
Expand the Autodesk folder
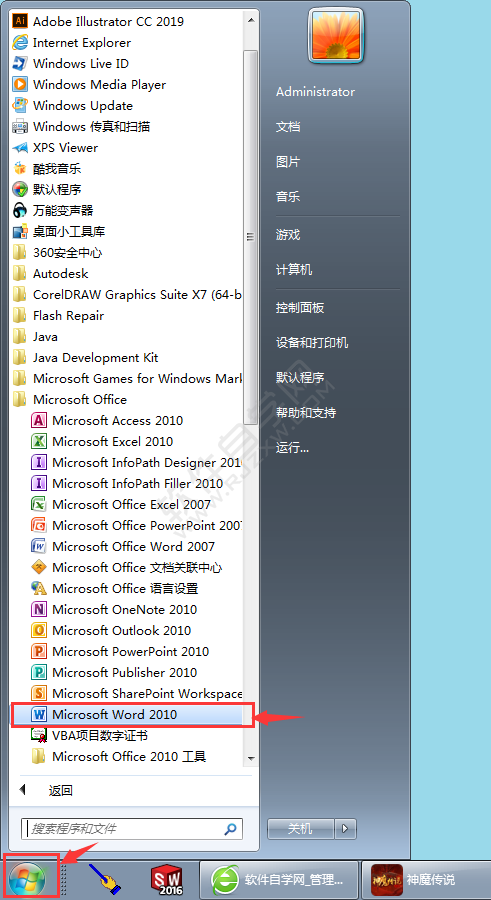(x=51, y=274)
